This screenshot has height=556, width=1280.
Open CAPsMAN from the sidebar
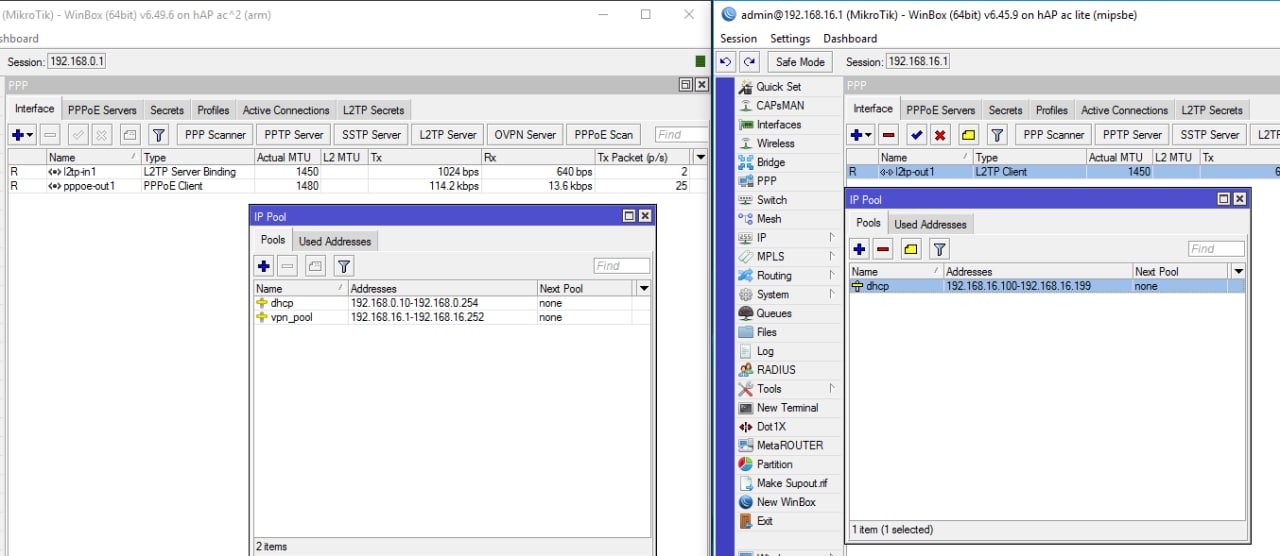coord(779,106)
